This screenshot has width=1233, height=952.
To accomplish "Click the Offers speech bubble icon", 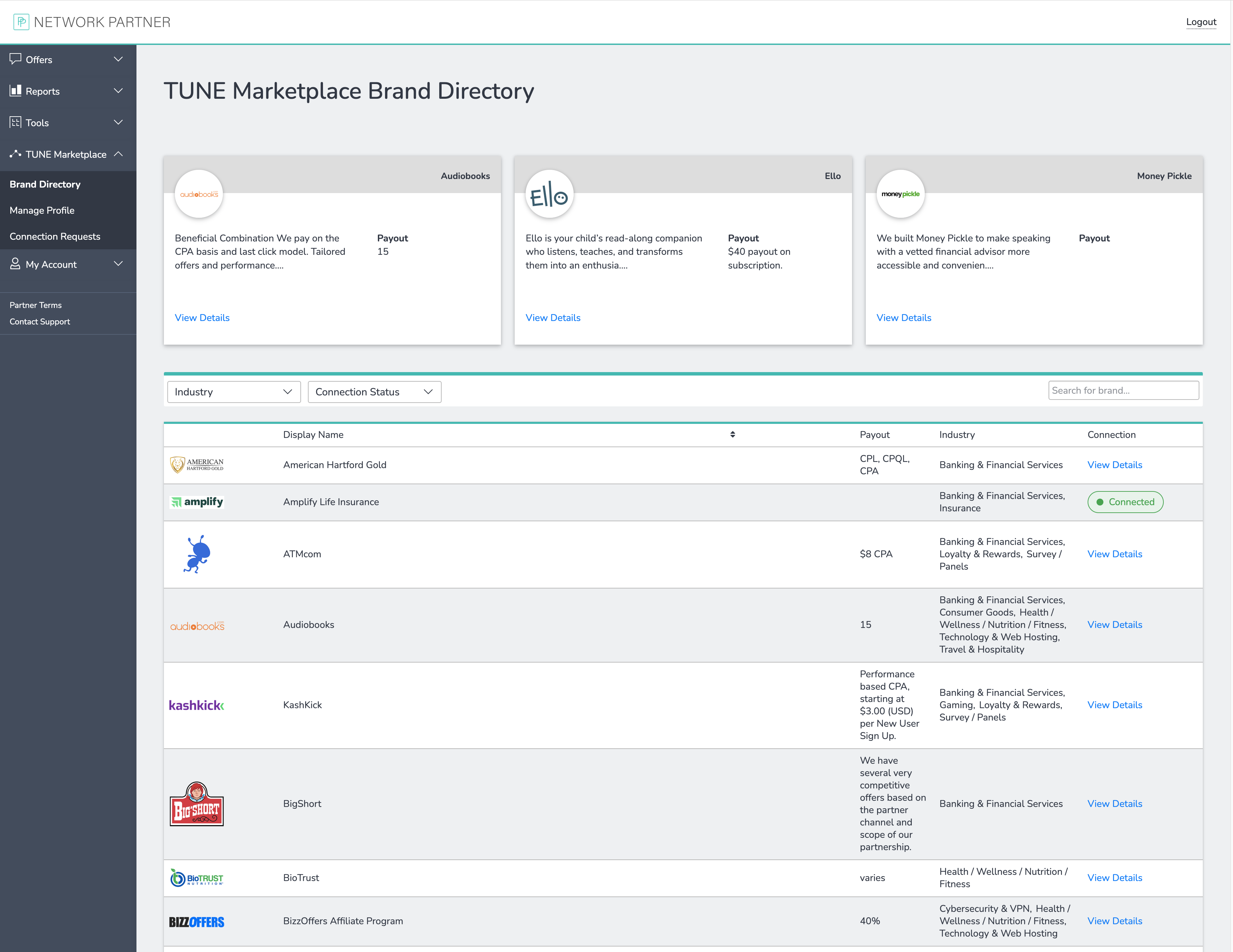I will [x=15, y=59].
